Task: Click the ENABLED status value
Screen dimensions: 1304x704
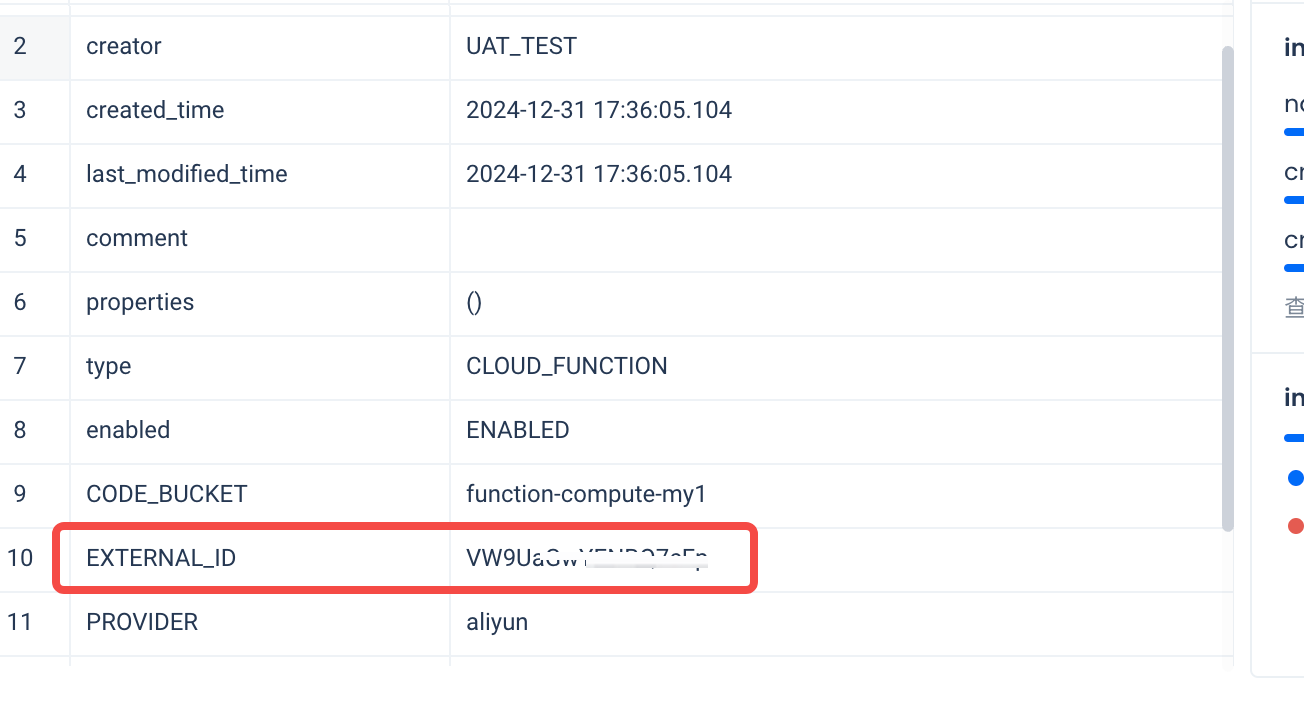Action: [x=517, y=430]
